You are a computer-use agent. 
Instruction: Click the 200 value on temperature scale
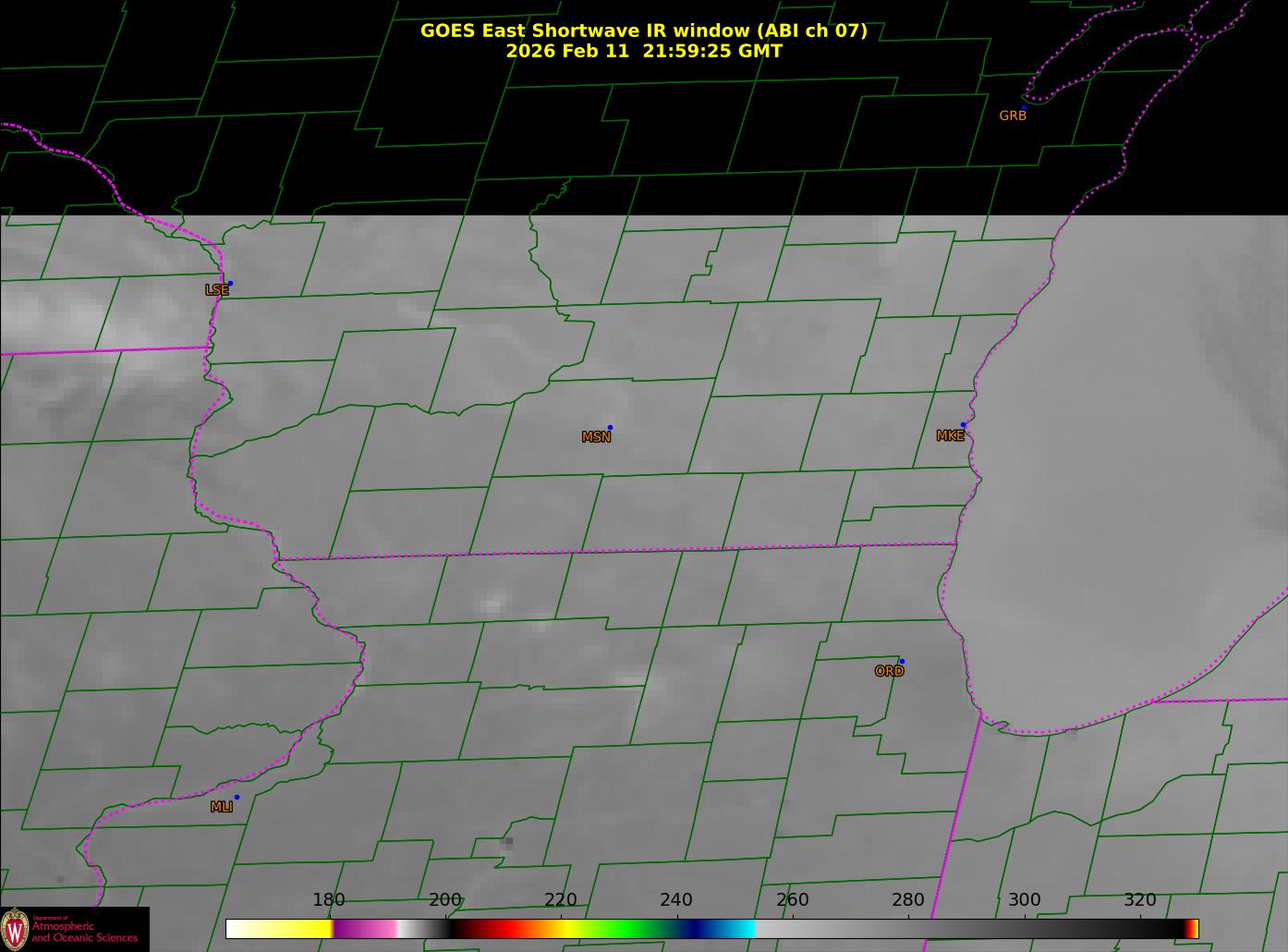click(444, 900)
